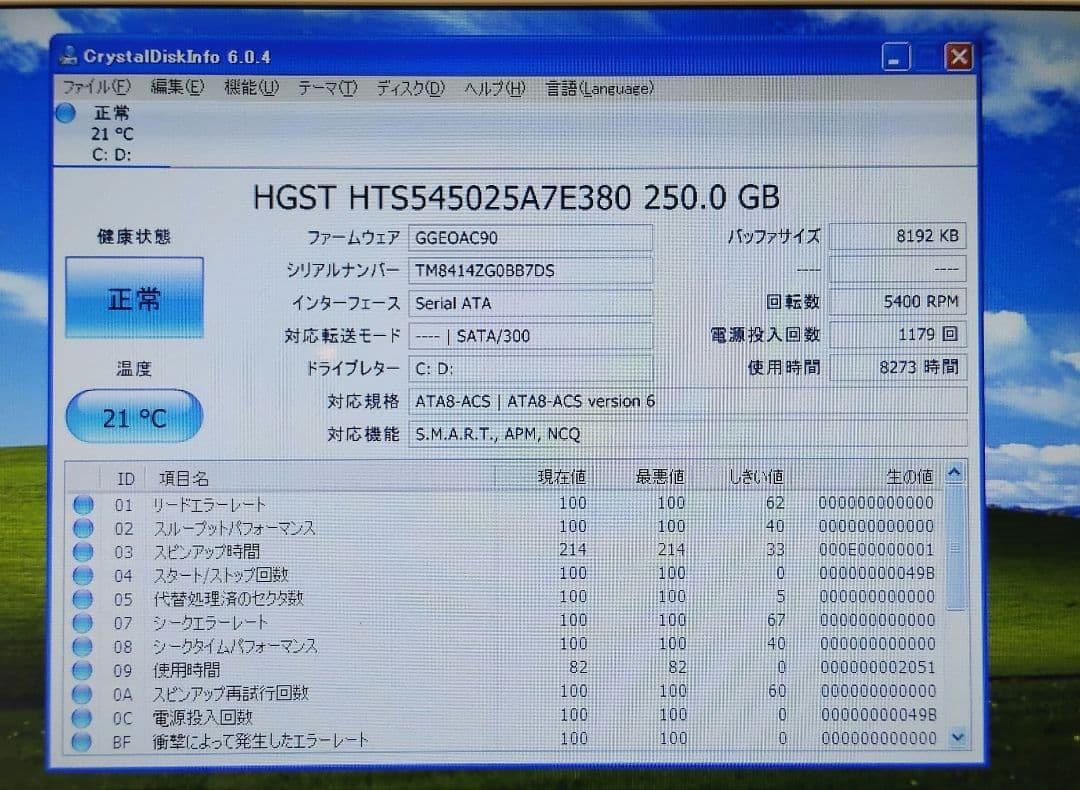Screen dimensions: 1080x790
Task: Select the リードエラーレート row text
Action: click(209, 505)
